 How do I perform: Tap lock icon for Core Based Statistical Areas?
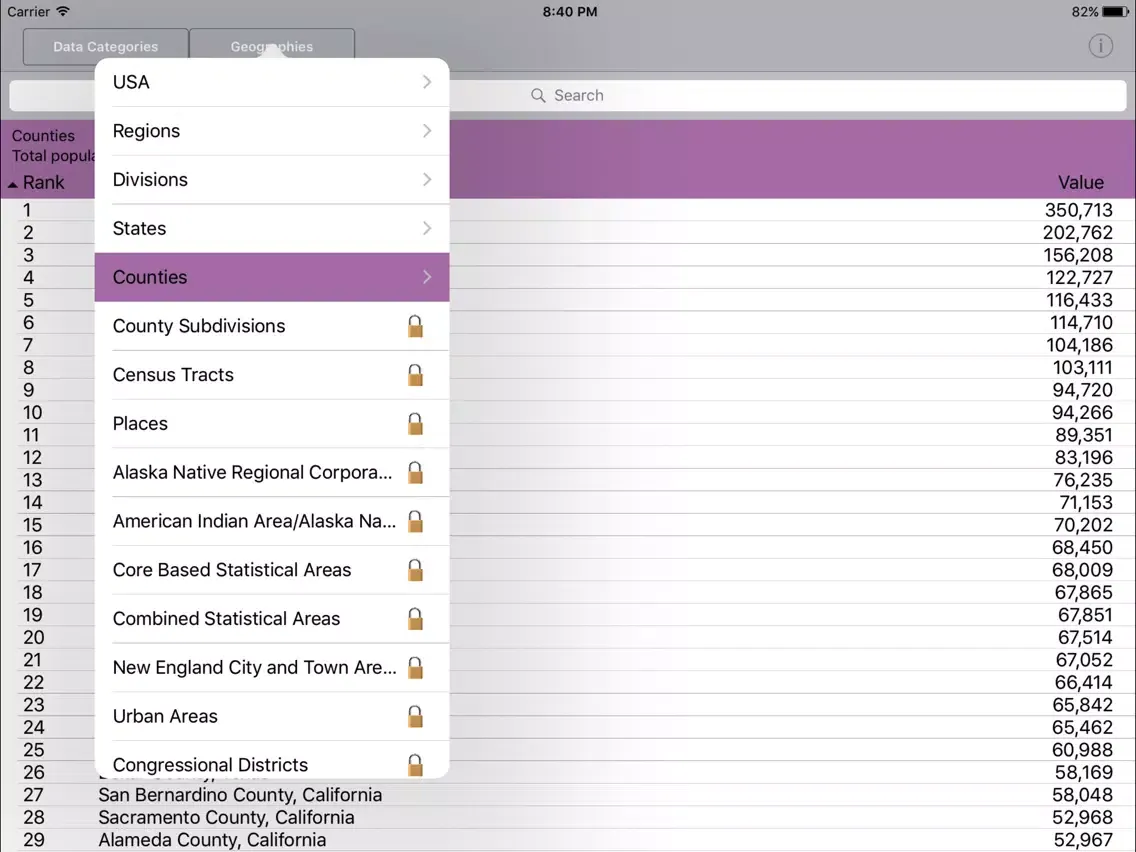[415, 570]
